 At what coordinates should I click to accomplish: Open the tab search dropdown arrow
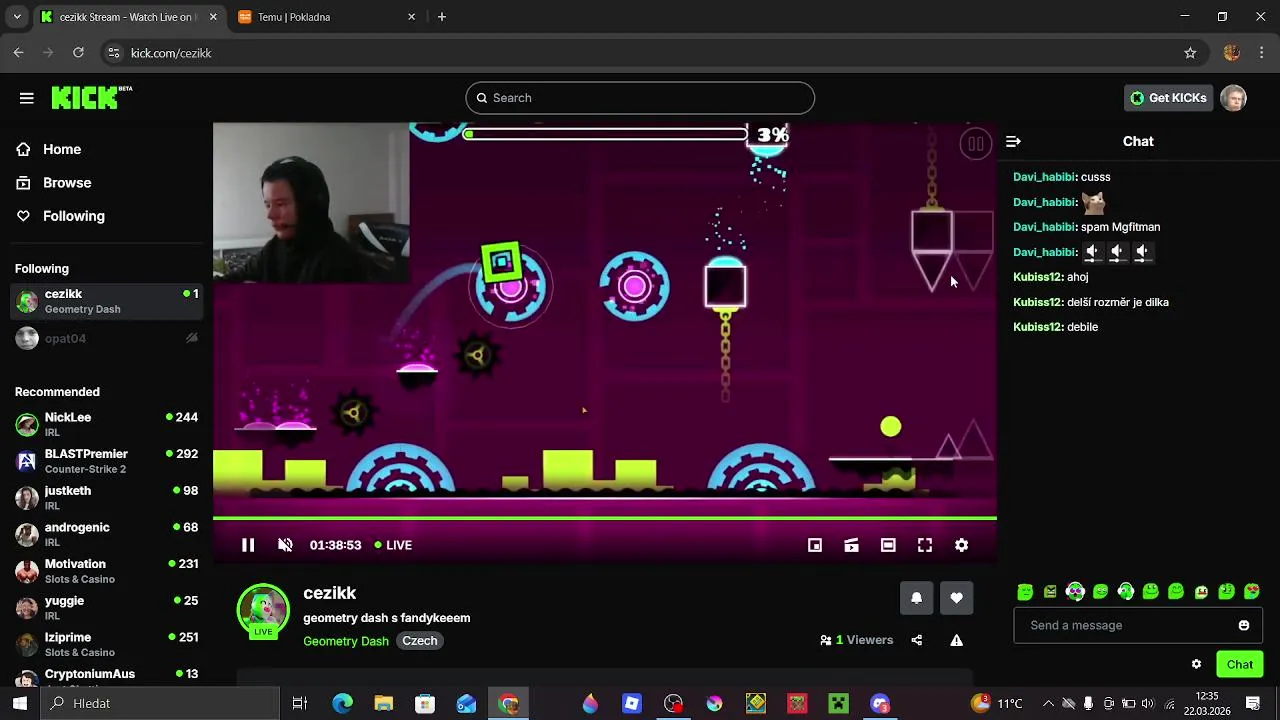tap(16, 17)
